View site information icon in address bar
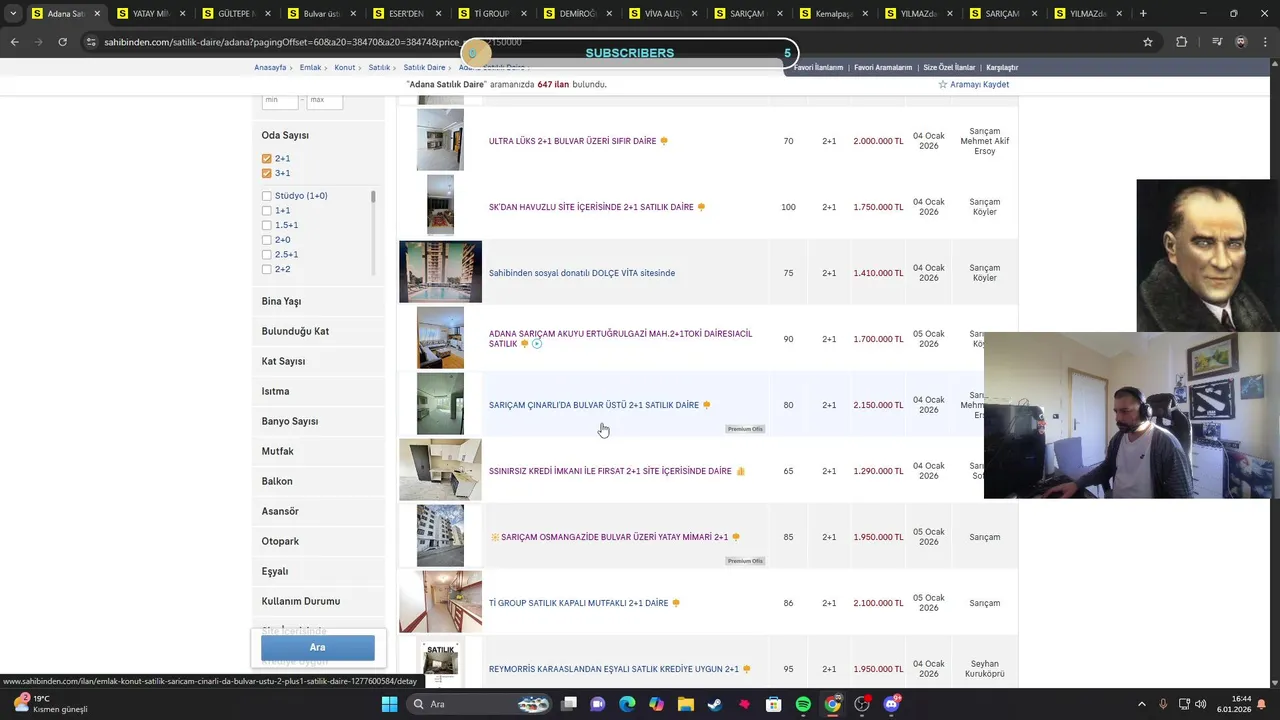Viewport: 1280px width, 720px height. 91,42
